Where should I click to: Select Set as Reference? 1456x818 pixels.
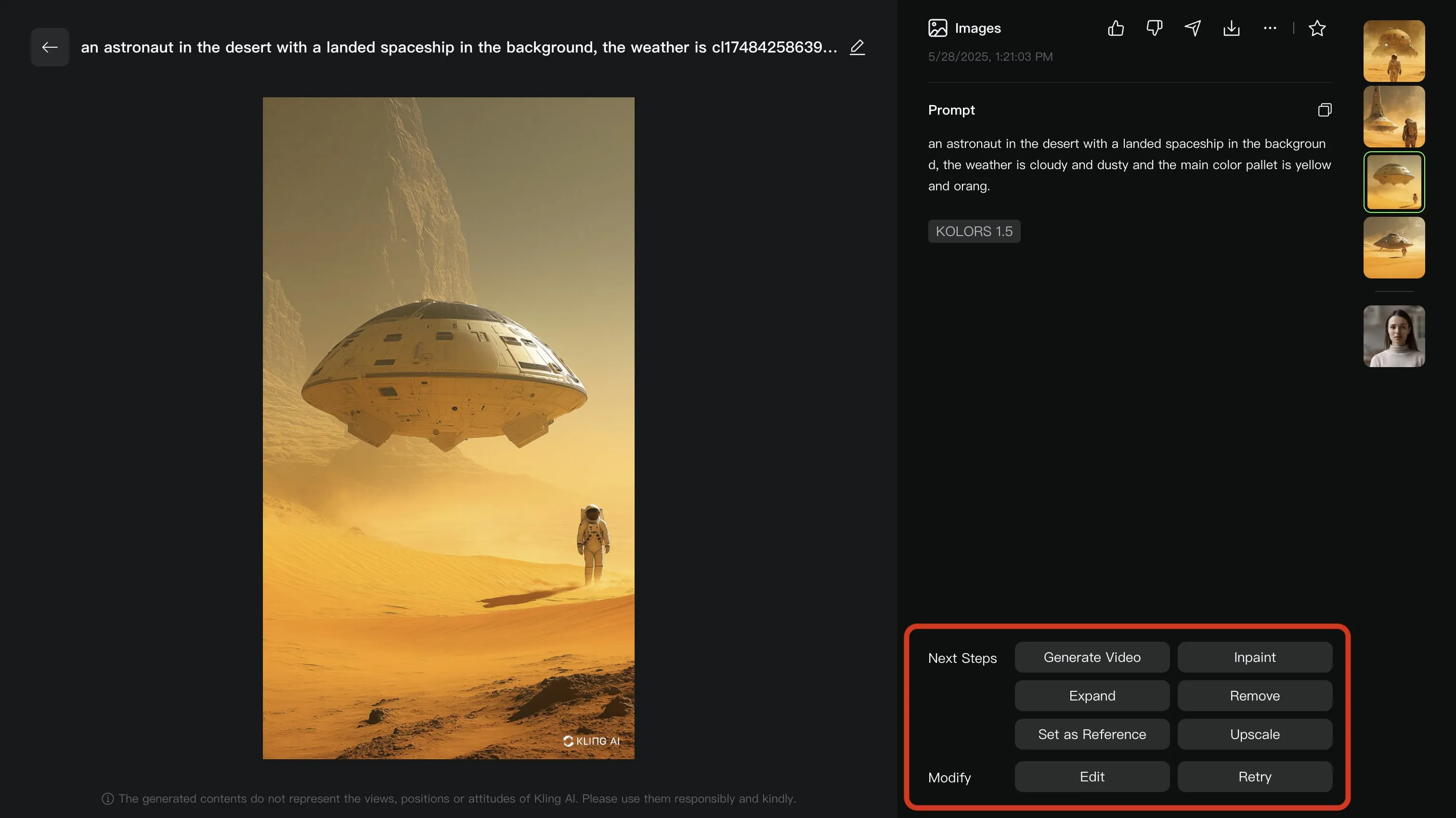[x=1092, y=734]
